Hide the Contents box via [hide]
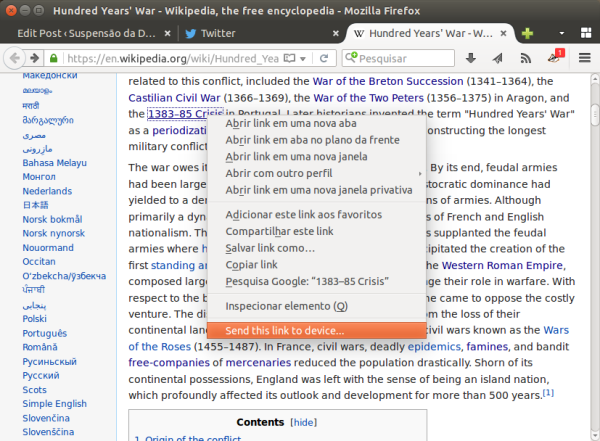The image size is (600, 441). pos(303,422)
